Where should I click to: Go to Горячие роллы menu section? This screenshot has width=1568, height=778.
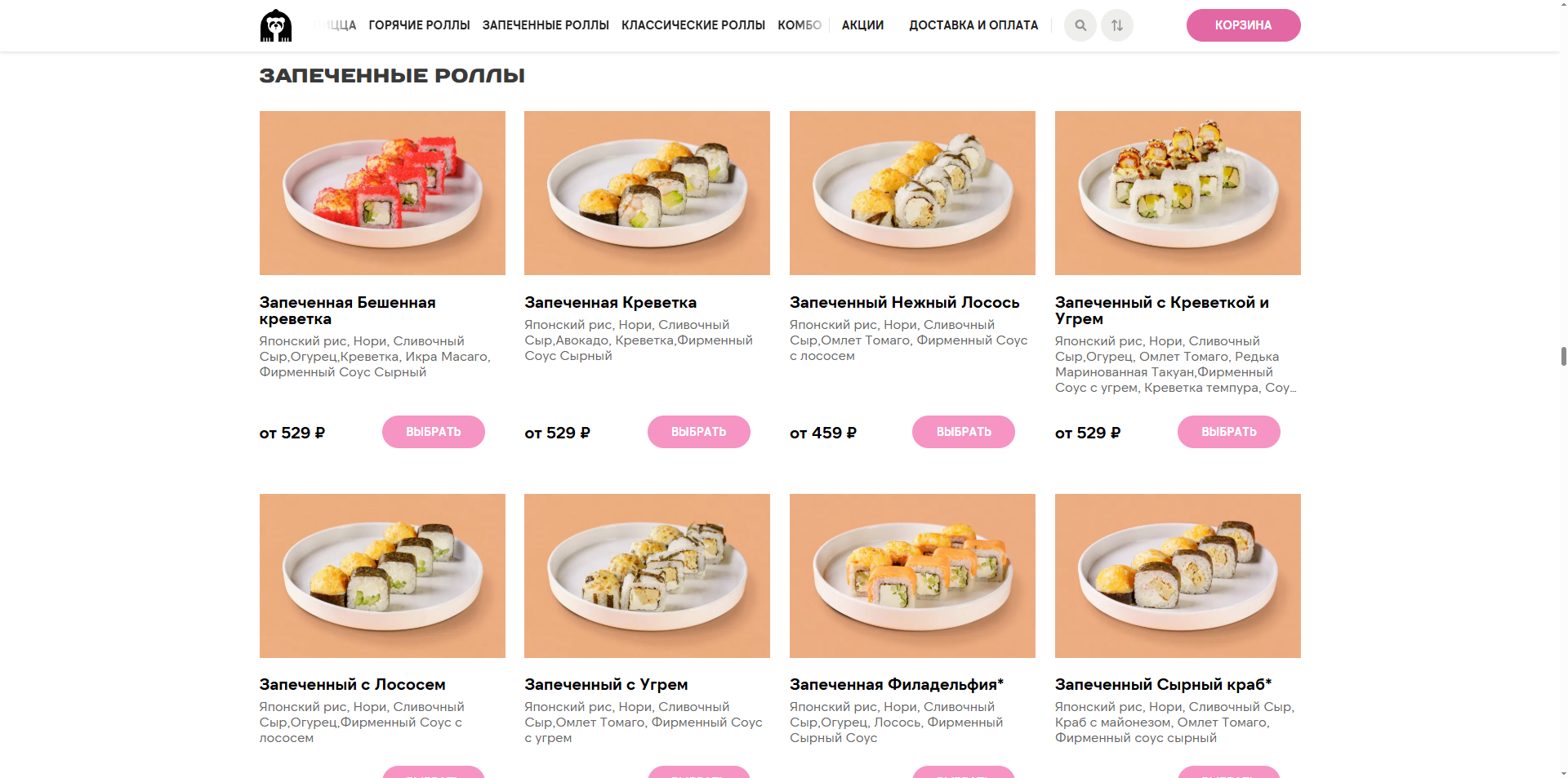(419, 25)
